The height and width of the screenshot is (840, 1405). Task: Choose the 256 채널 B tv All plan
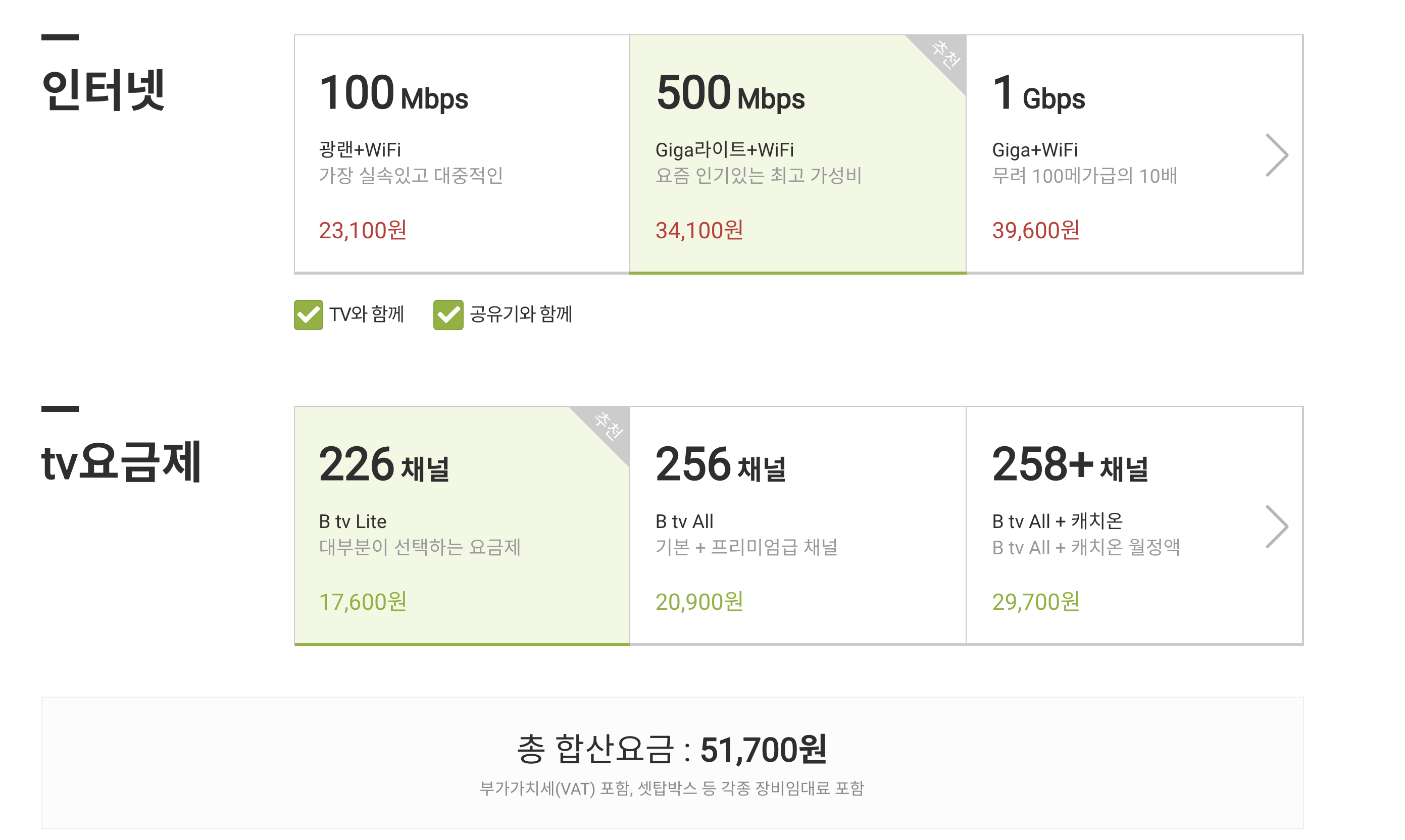click(797, 526)
